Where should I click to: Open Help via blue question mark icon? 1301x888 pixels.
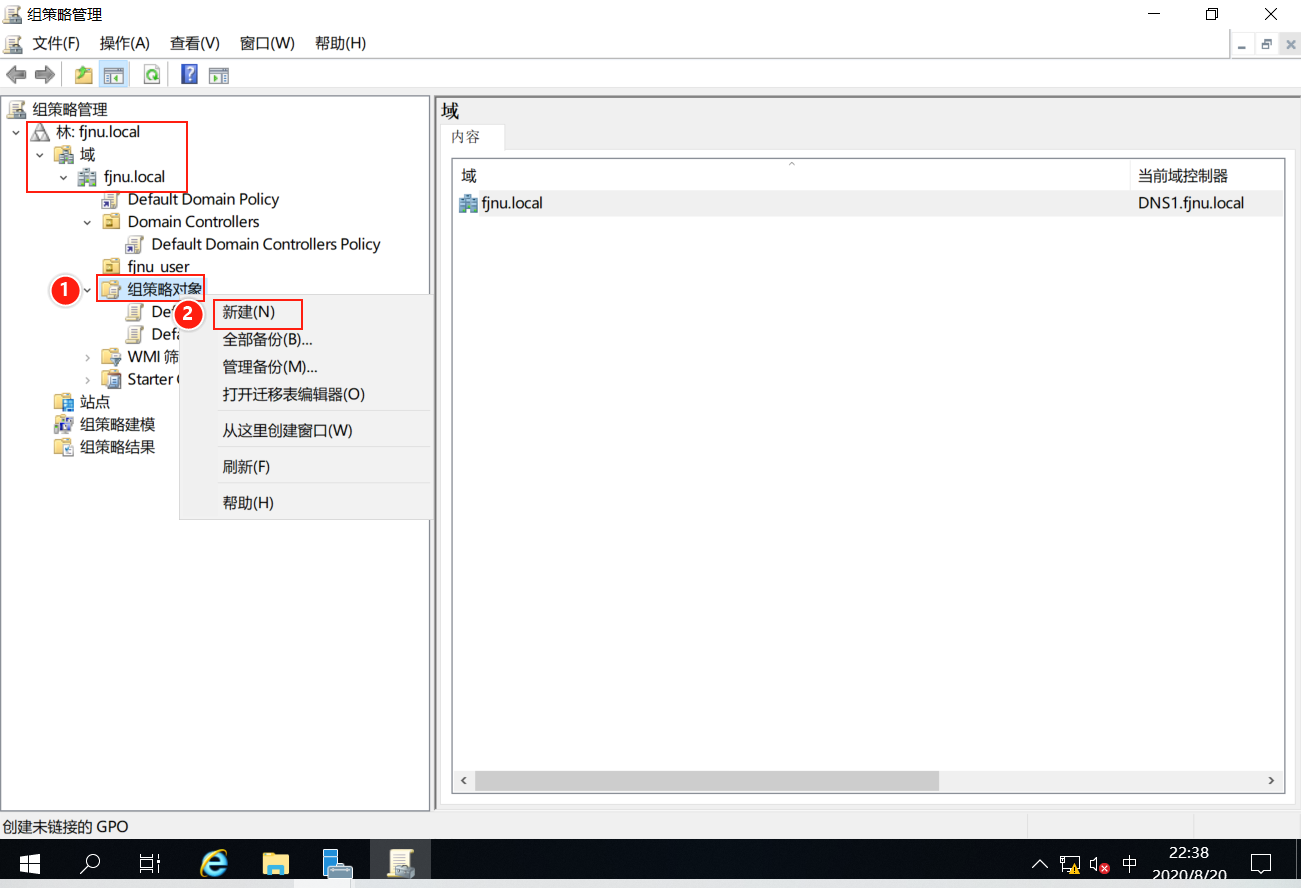click(189, 75)
